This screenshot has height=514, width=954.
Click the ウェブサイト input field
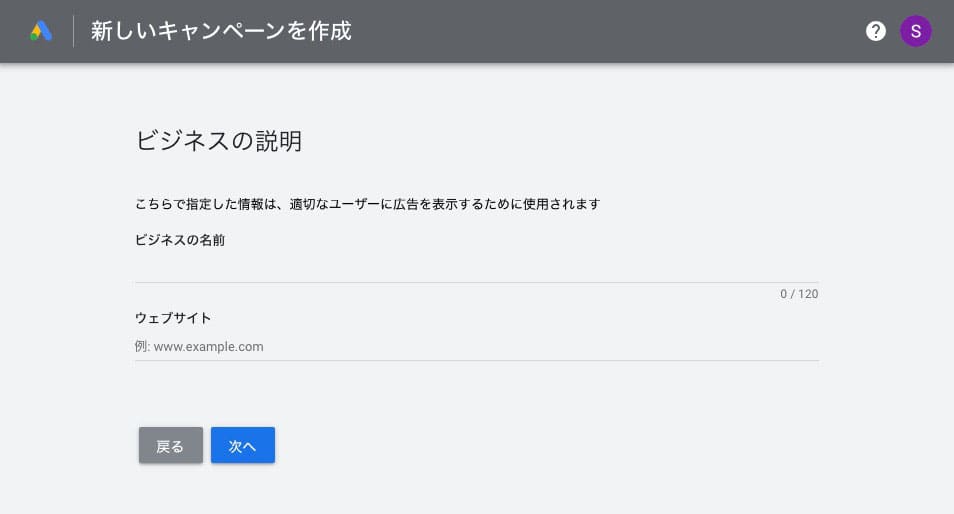tap(476, 346)
